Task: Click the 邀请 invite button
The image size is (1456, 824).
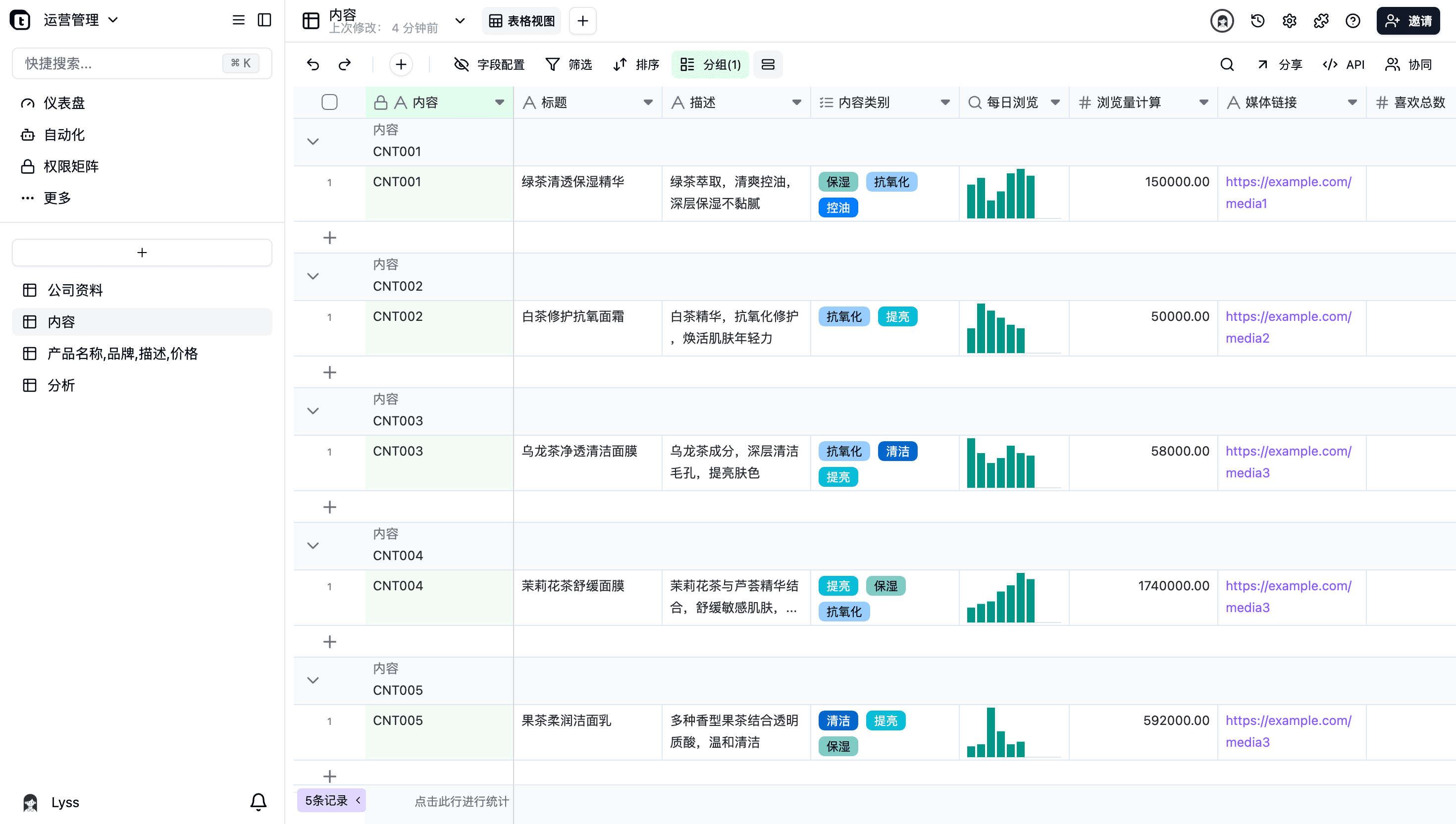Action: [x=1408, y=20]
